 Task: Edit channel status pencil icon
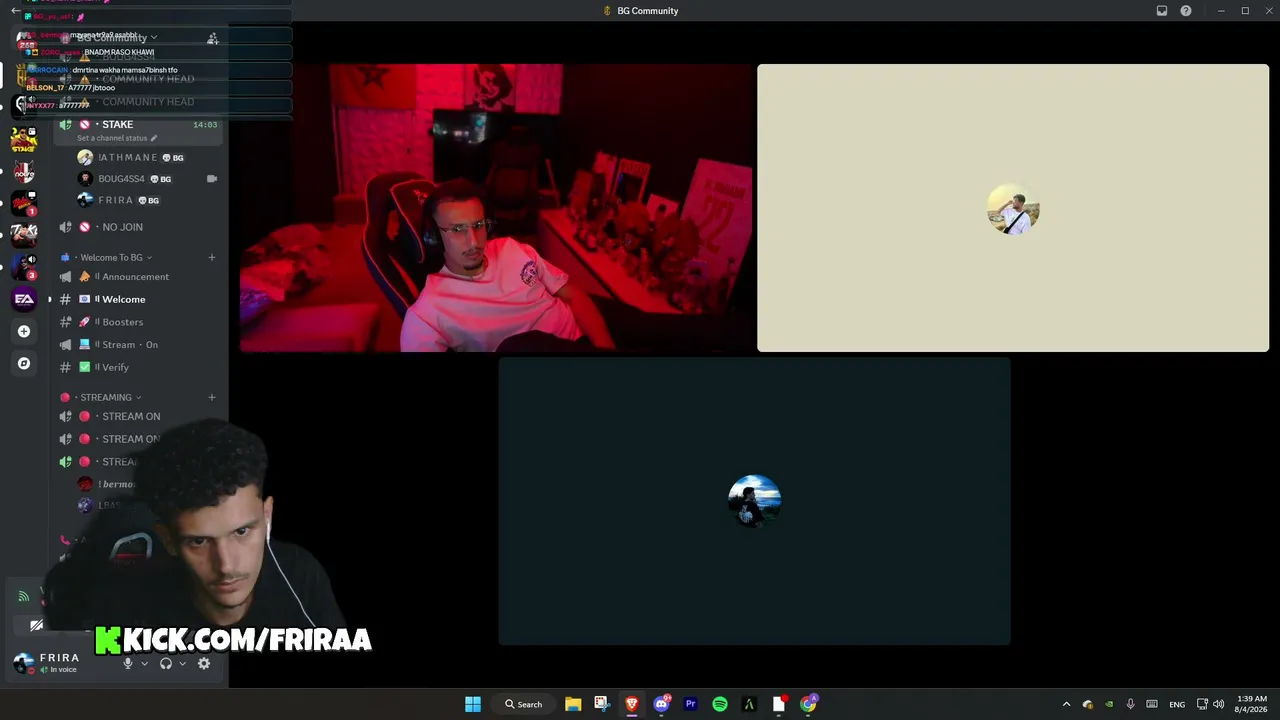(154, 138)
